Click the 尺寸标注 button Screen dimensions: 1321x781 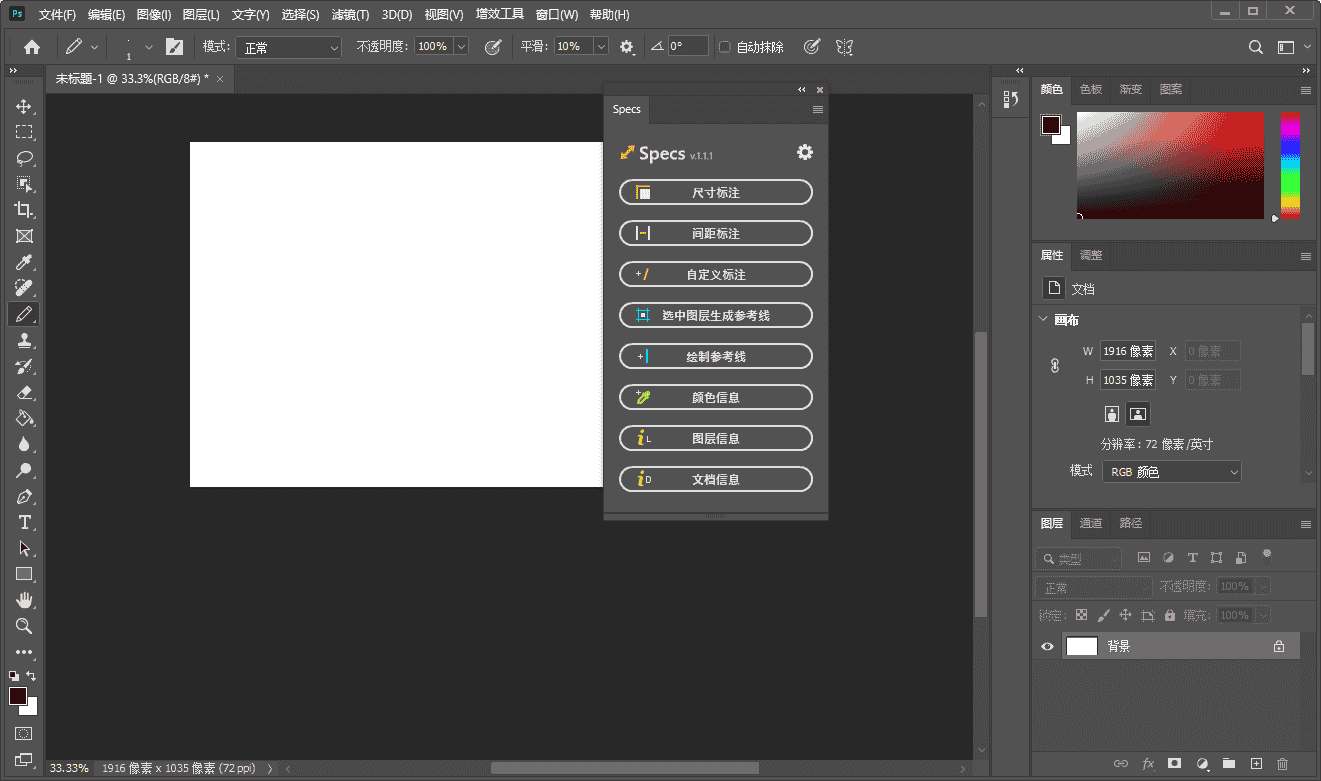pos(715,192)
